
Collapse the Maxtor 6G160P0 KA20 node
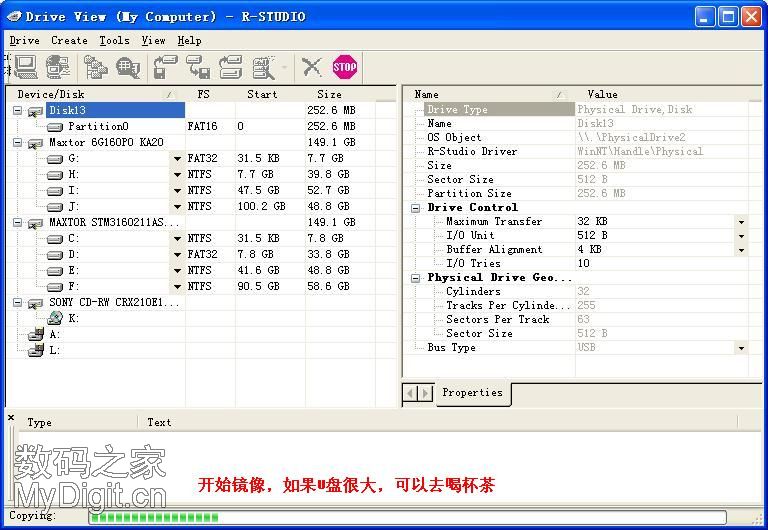[18, 143]
